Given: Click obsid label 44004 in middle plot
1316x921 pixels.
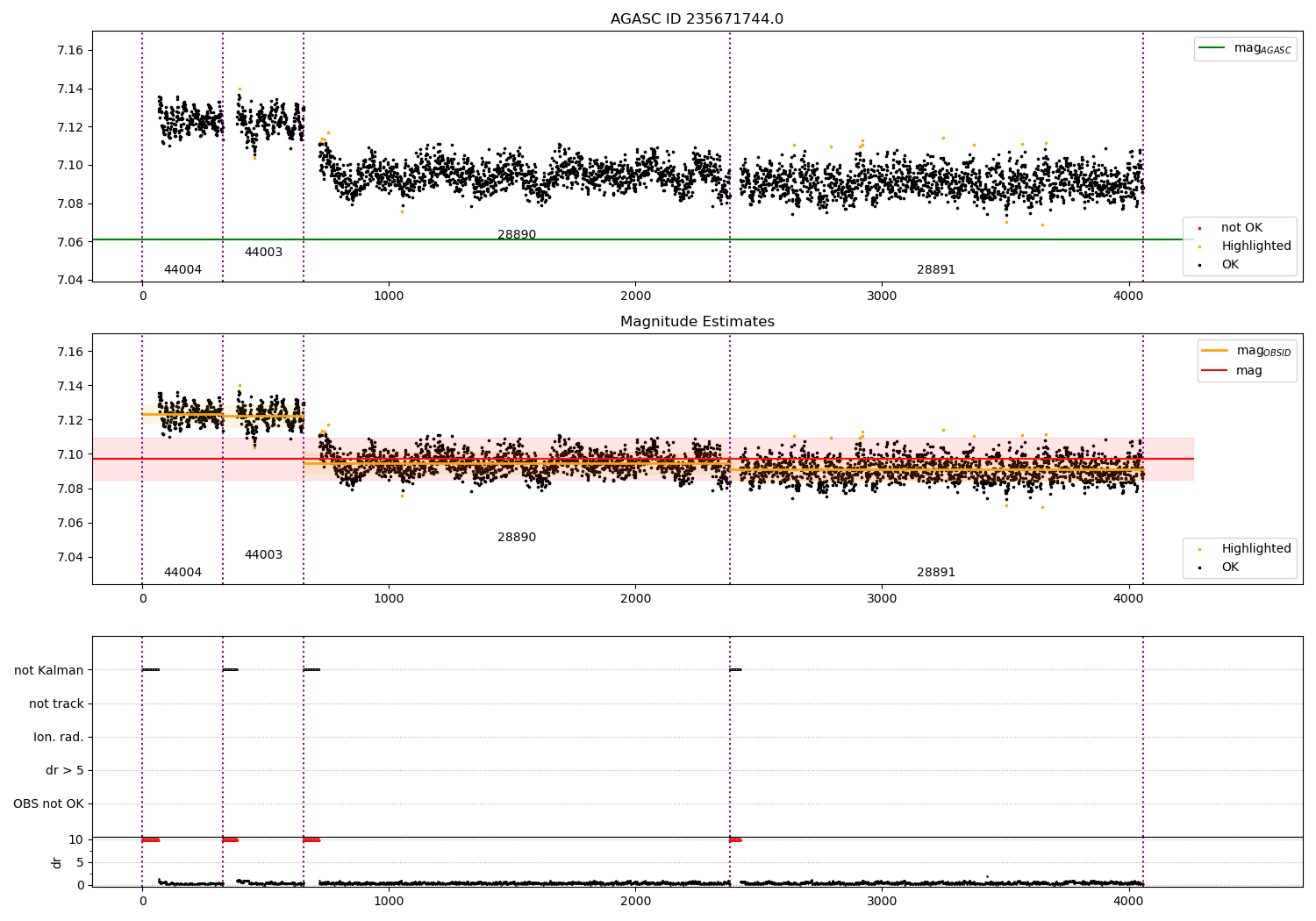Looking at the screenshot, I should [x=182, y=573].
